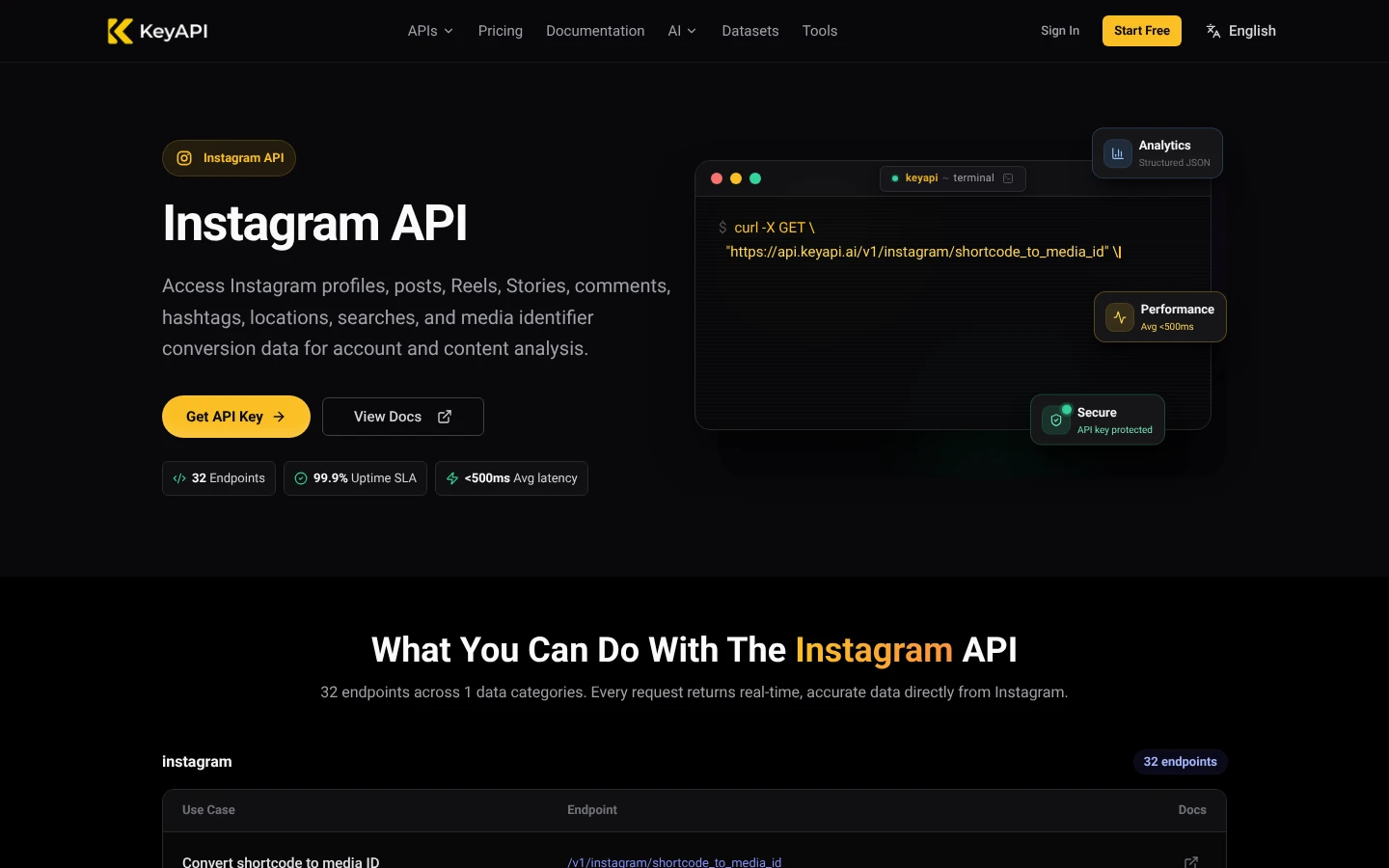The width and height of the screenshot is (1389, 868).
Task: Click the KeyAPI wordmark text
Action: pyautogui.click(x=174, y=31)
